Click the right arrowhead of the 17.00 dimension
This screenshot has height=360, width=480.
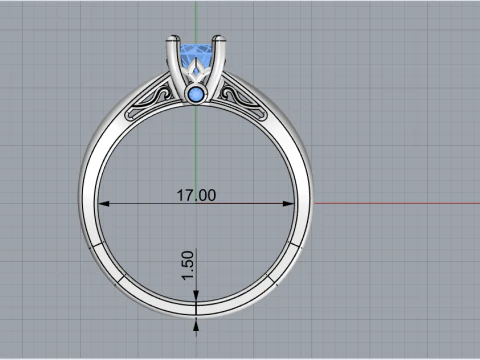(288, 203)
